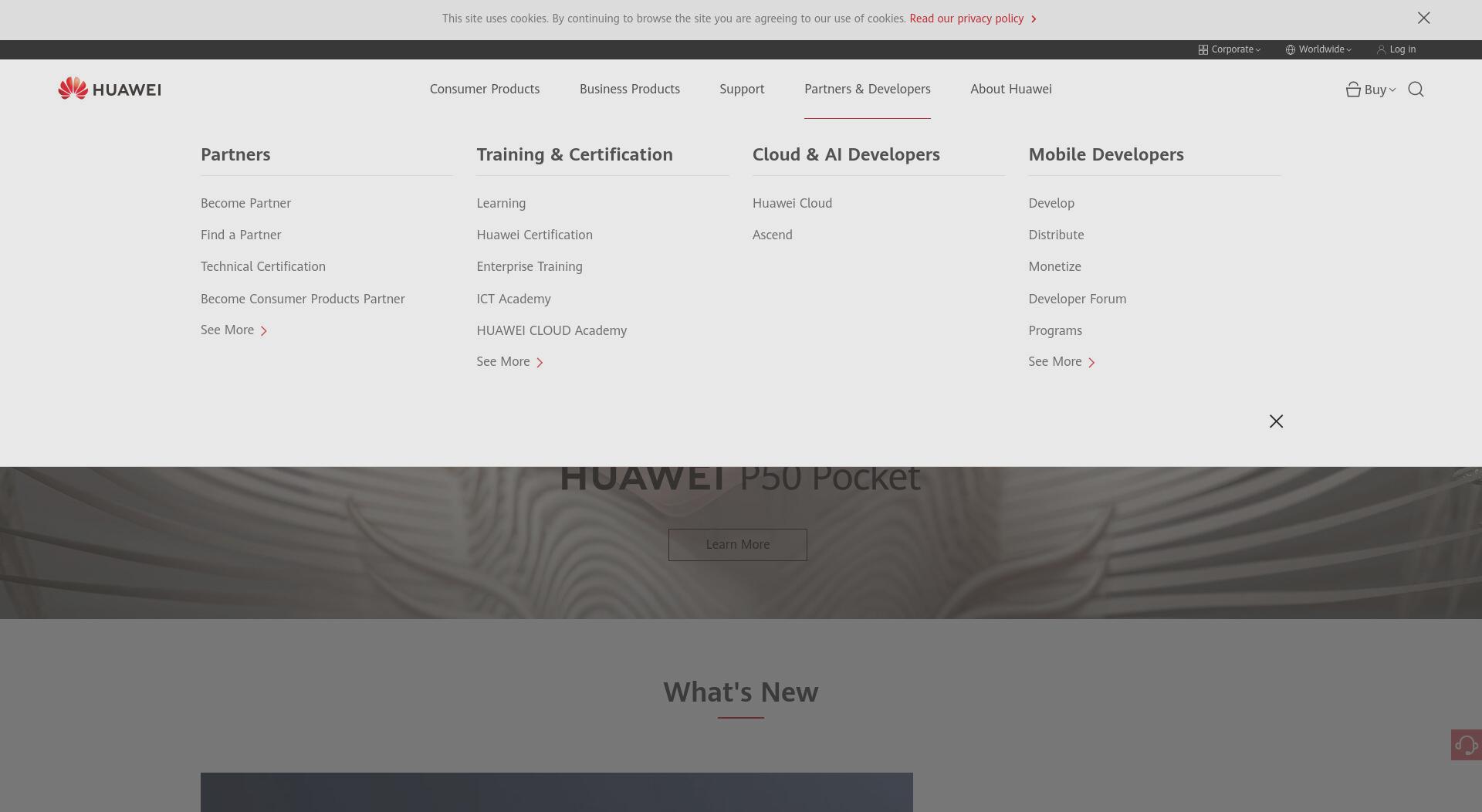Open Developer Forum
Screen dimensions: 1482x812
coord(1077,299)
